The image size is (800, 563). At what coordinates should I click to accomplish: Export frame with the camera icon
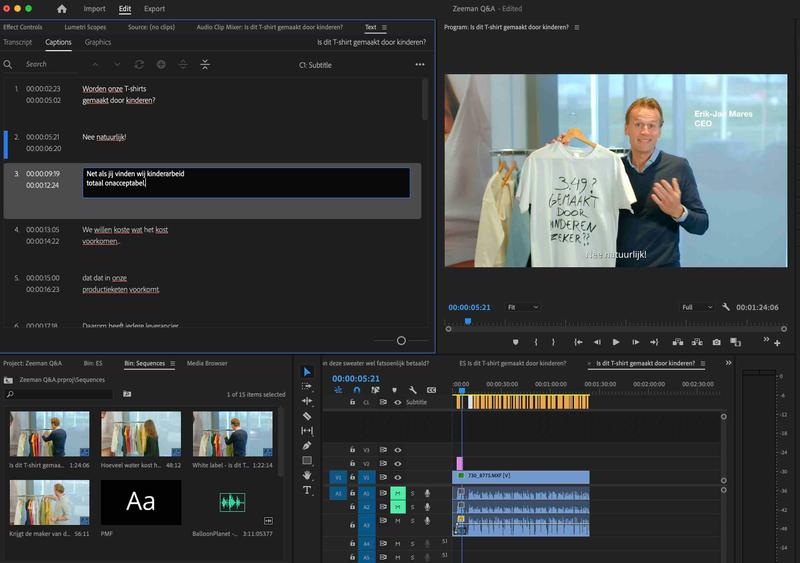717,342
